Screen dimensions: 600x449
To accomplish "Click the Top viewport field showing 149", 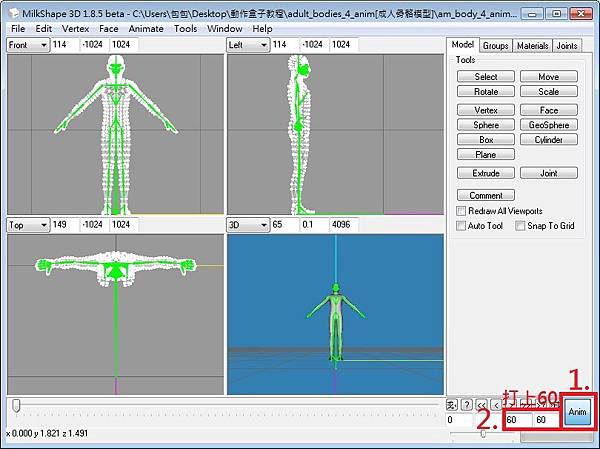I will click(65, 225).
